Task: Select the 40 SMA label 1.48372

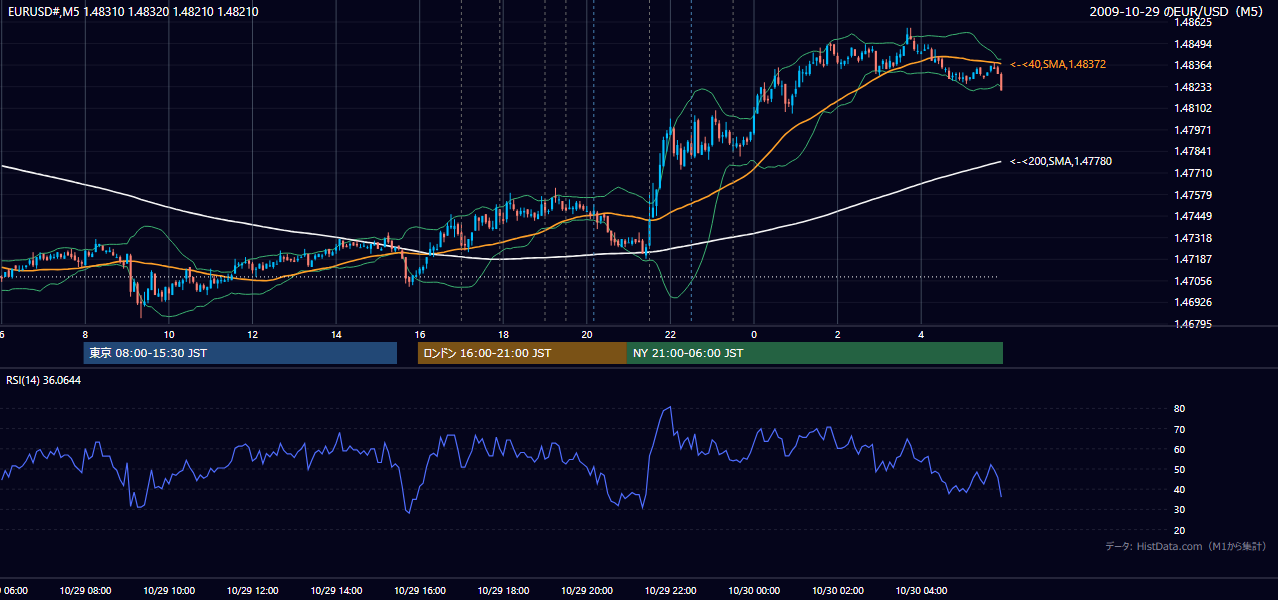Action: click(x=1058, y=64)
